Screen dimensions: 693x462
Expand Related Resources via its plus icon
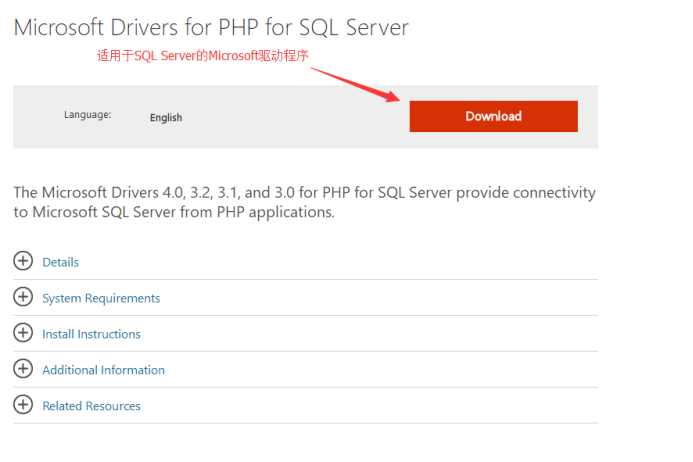coord(23,404)
